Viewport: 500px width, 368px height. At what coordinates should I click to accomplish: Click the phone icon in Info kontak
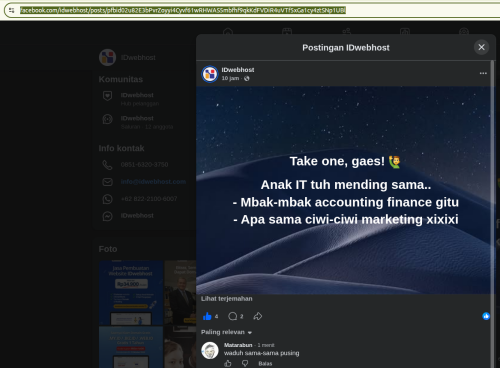[x=107, y=165]
